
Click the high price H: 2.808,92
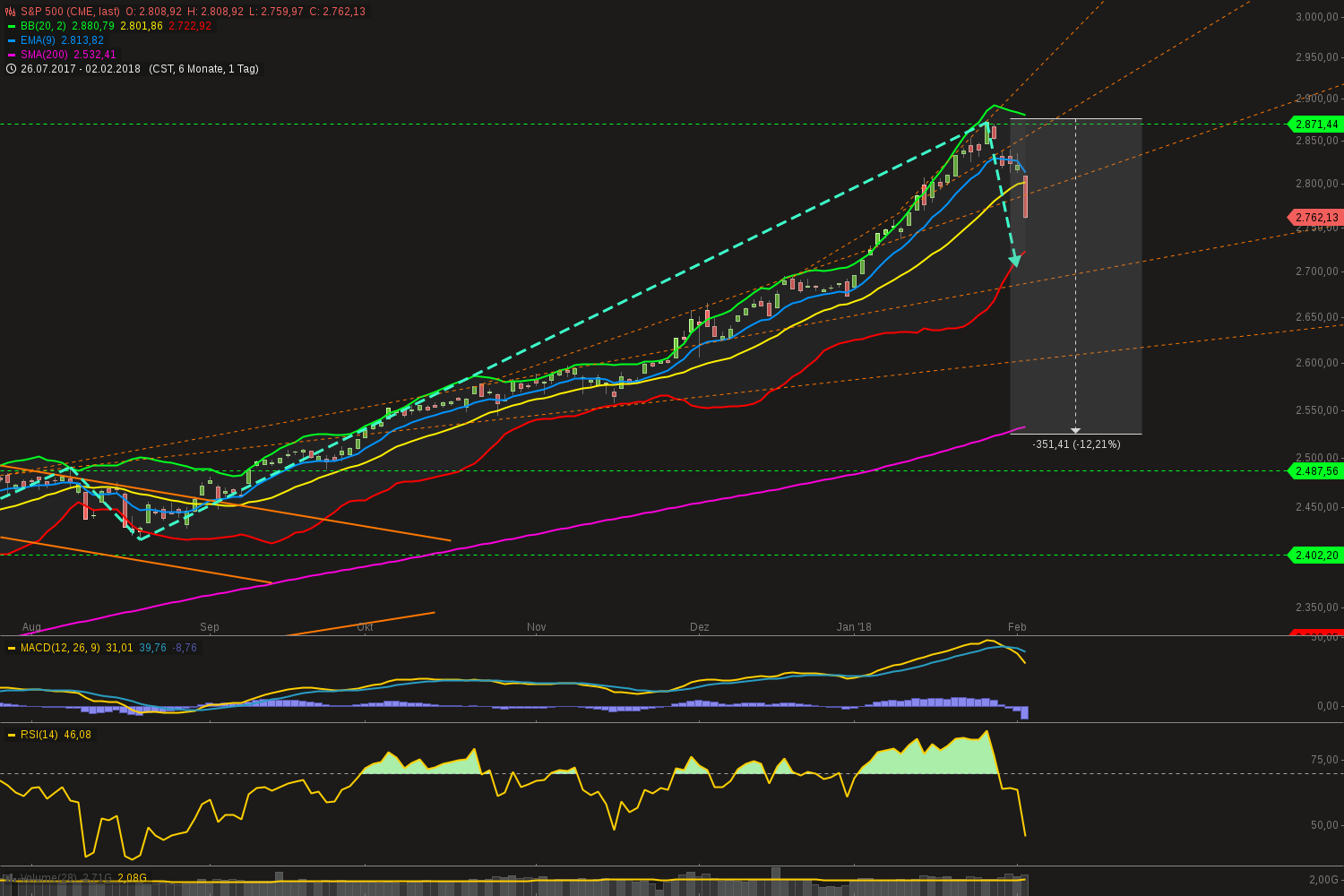click(x=215, y=12)
